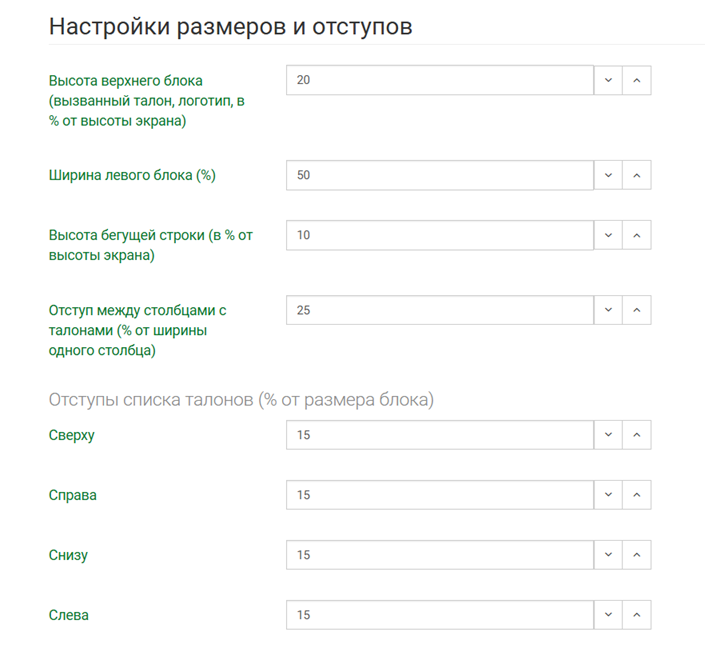
Task: Focus the Высота верхнего блока input field
Action: pos(439,80)
